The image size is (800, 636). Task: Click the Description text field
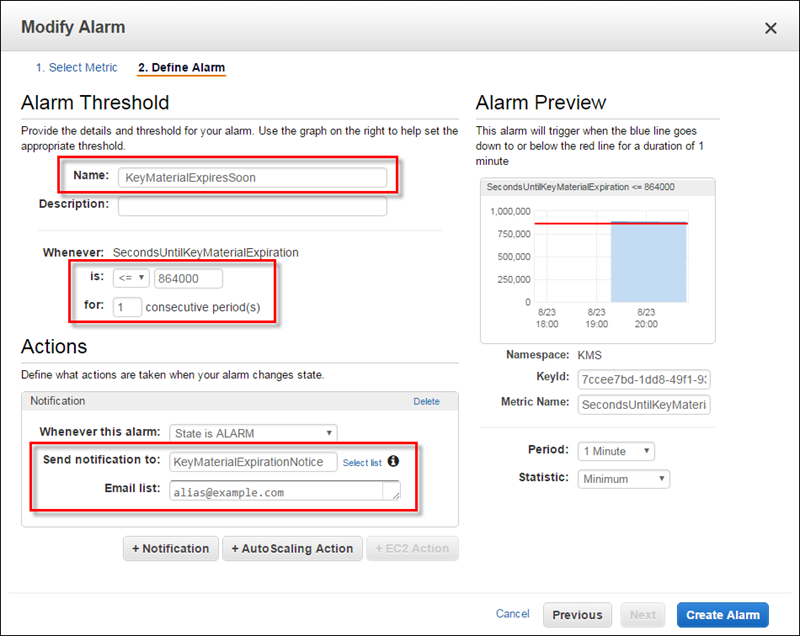point(252,206)
